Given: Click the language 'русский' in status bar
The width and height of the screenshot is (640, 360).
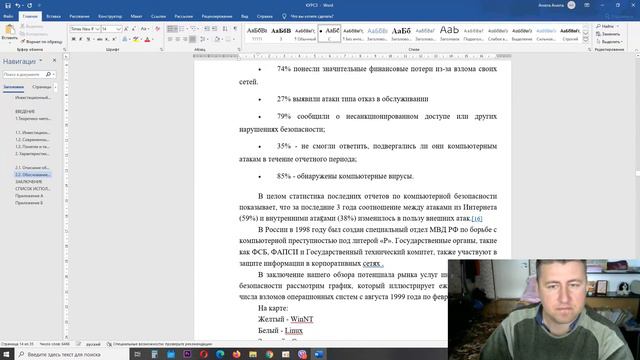Looking at the screenshot, I should point(93,344).
